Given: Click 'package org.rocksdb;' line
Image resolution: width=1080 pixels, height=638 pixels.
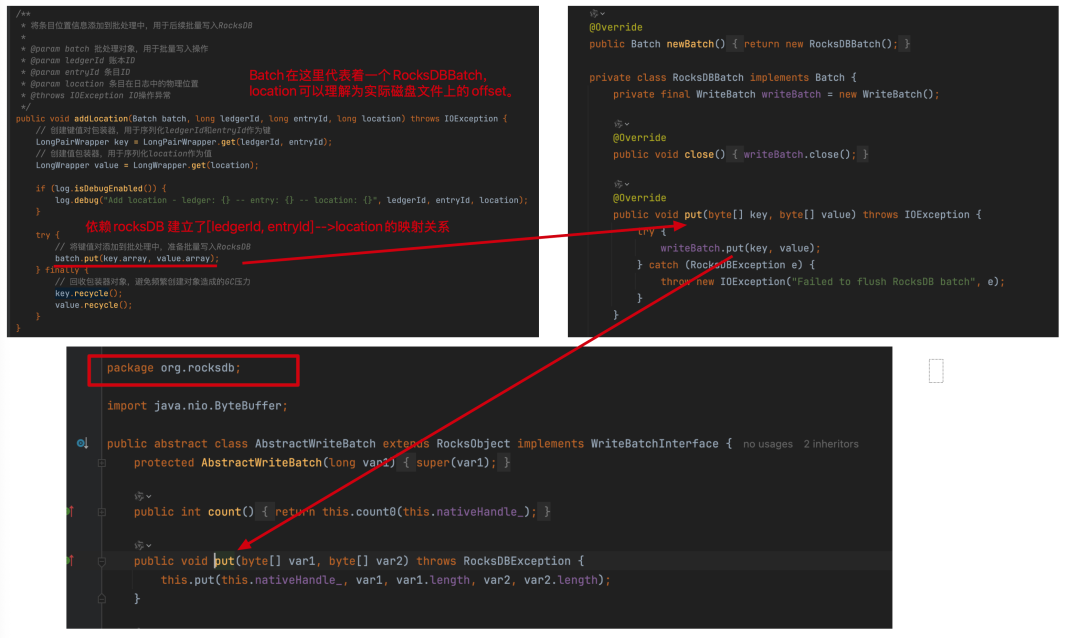Looking at the screenshot, I should tap(174, 368).
